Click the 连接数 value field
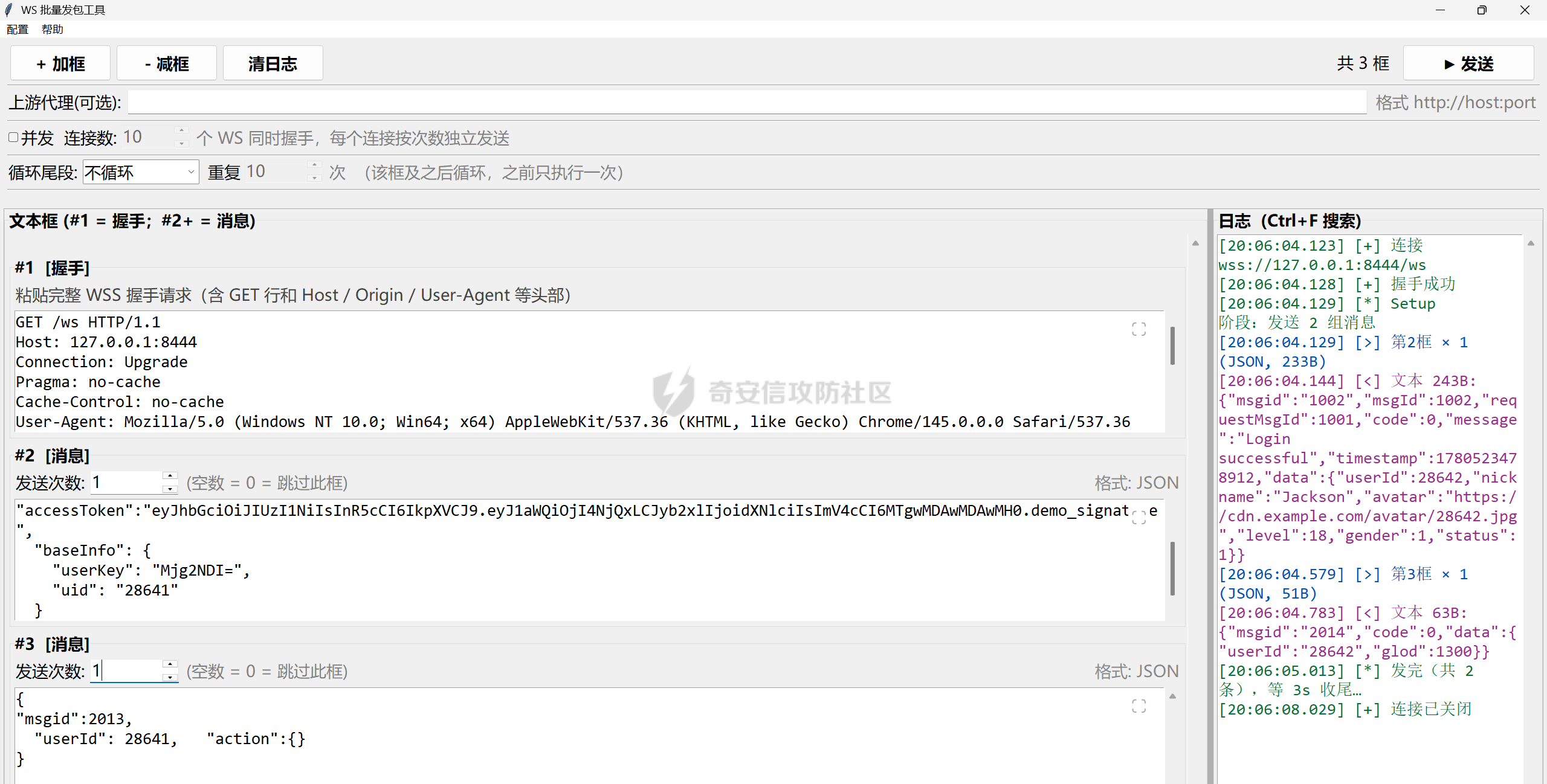The width and height of the screenshot is (1547, 784). (x=147, y=138)
